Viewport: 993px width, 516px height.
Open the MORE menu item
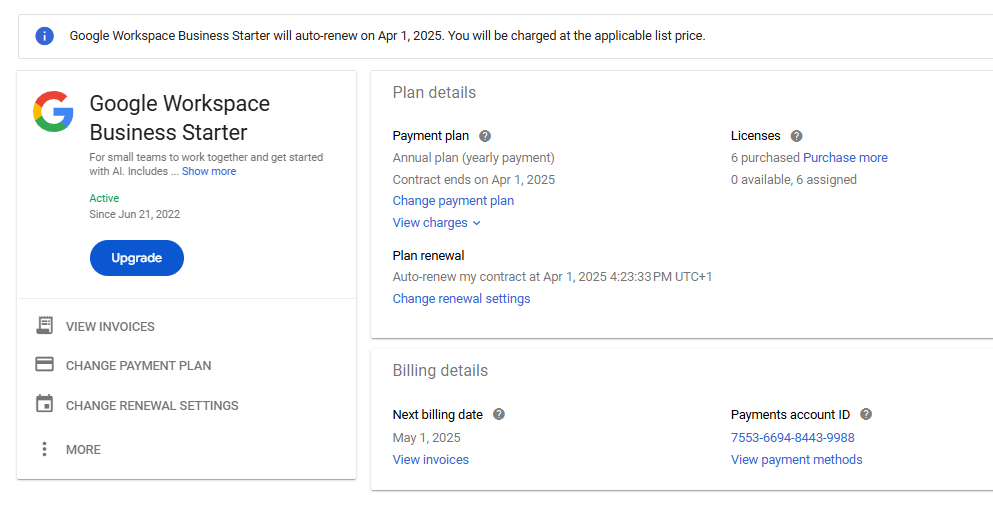pyautogui.click(x=83, y=450)
